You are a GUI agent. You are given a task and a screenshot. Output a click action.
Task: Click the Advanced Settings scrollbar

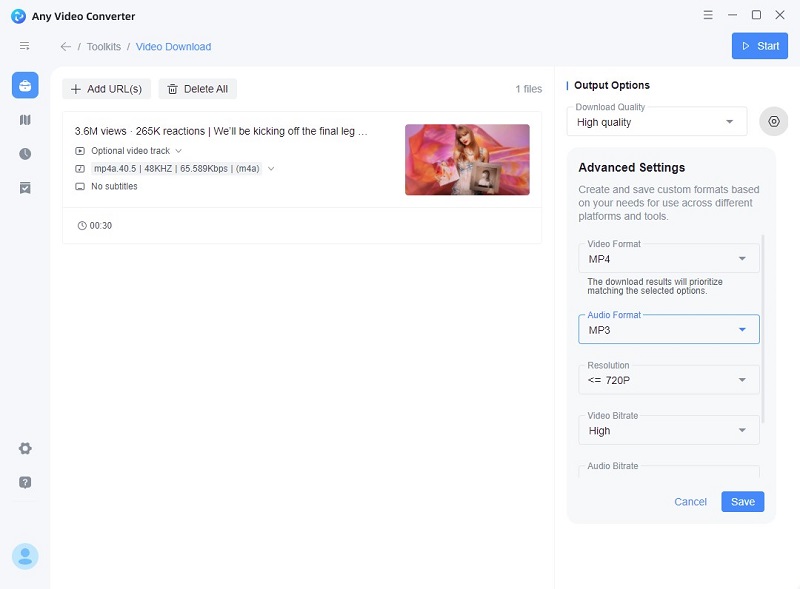click(763, 329)
